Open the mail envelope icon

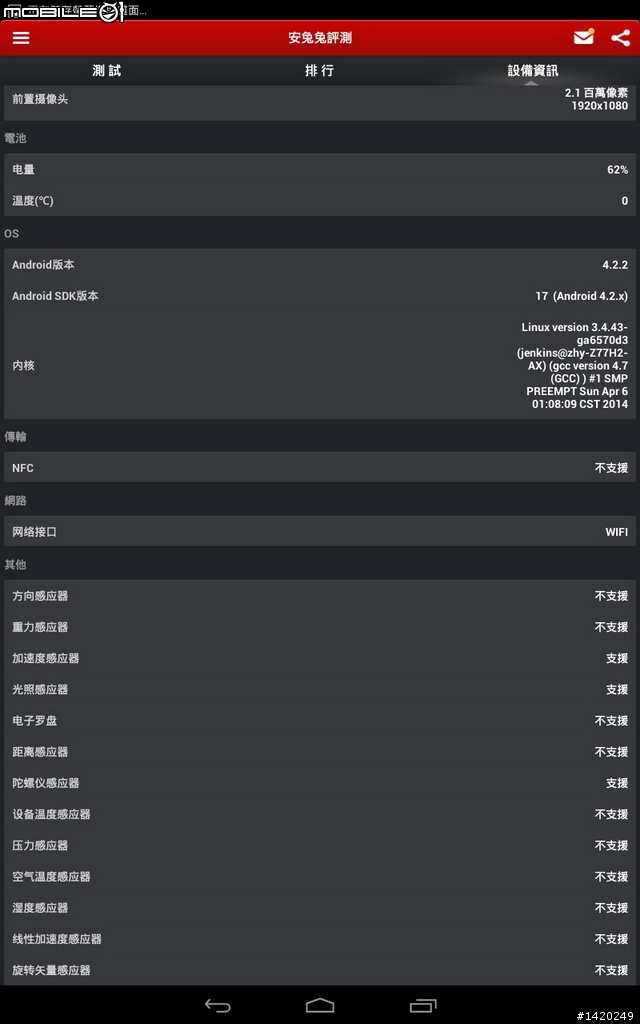point(584,37)
